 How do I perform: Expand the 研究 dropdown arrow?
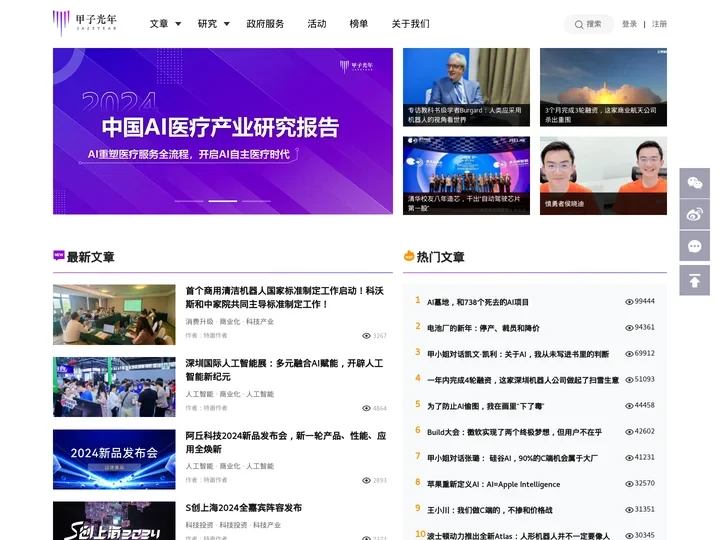226,24
